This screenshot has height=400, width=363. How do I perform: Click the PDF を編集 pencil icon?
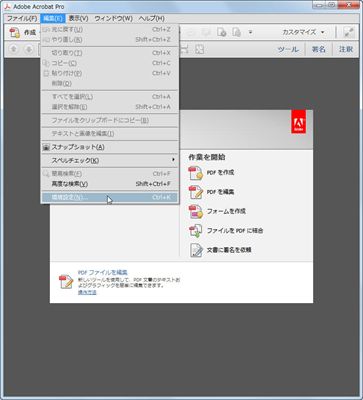(x=196, y=192)
